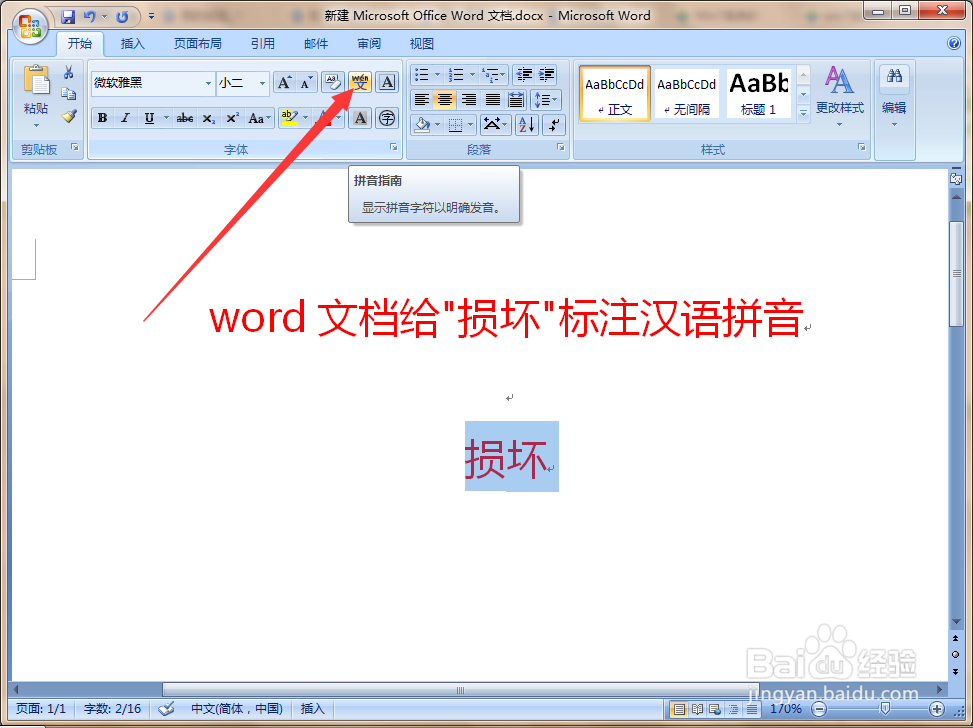Show or hide paragraph marks

click(x=554, y=125)
